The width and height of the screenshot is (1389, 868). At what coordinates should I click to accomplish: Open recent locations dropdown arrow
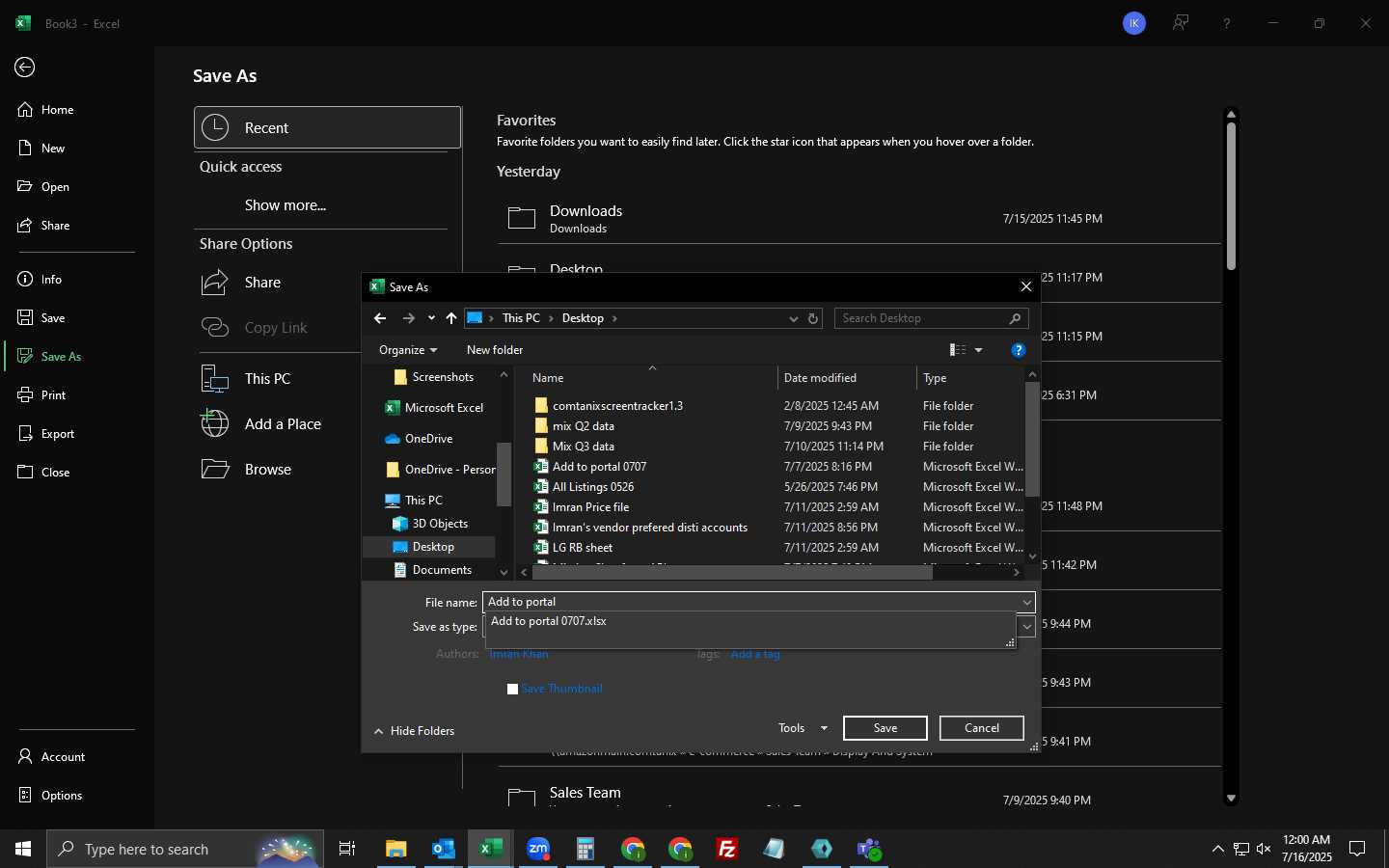coord(431,318)
